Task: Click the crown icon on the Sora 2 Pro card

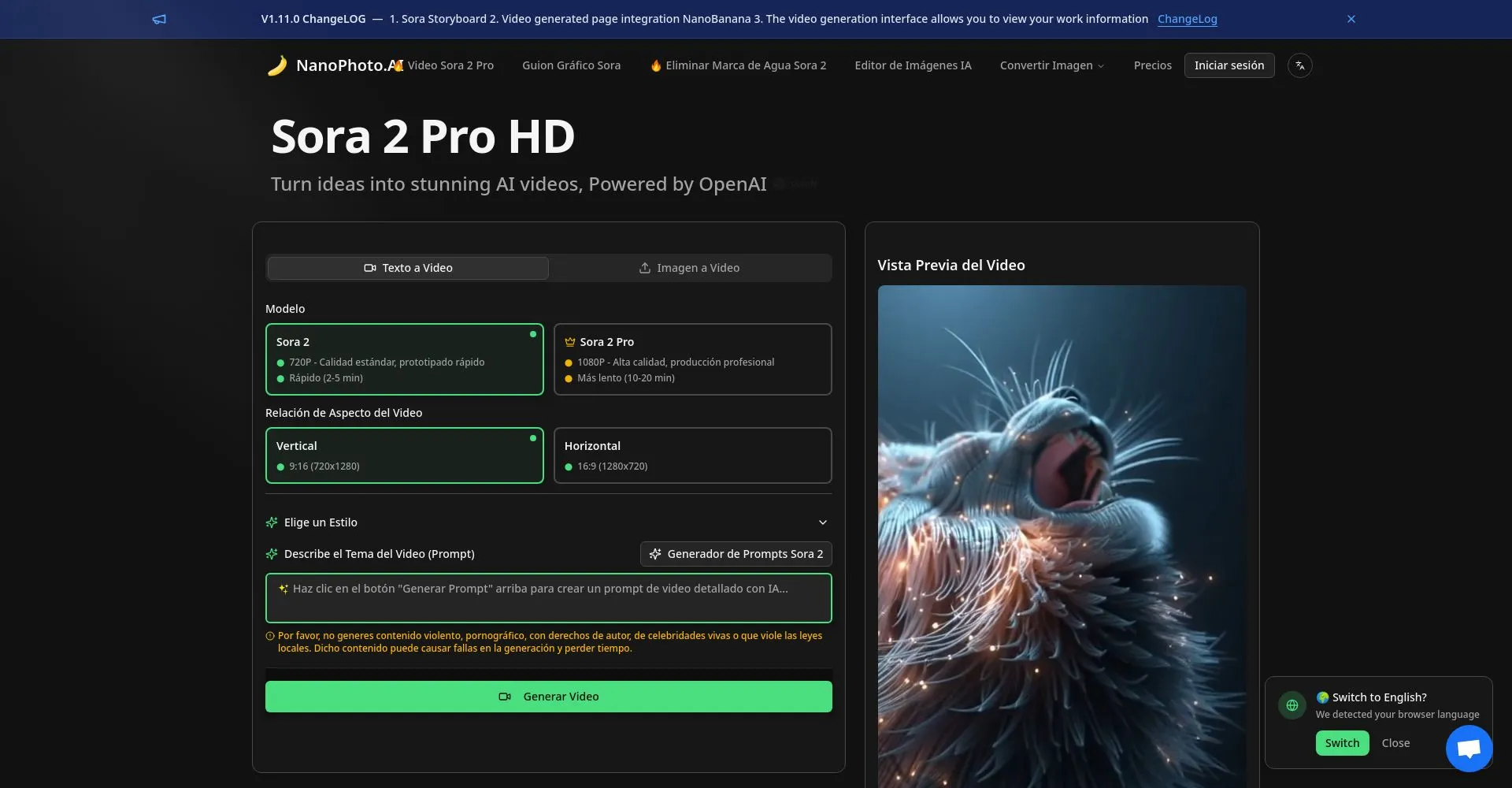Action: 569,341
